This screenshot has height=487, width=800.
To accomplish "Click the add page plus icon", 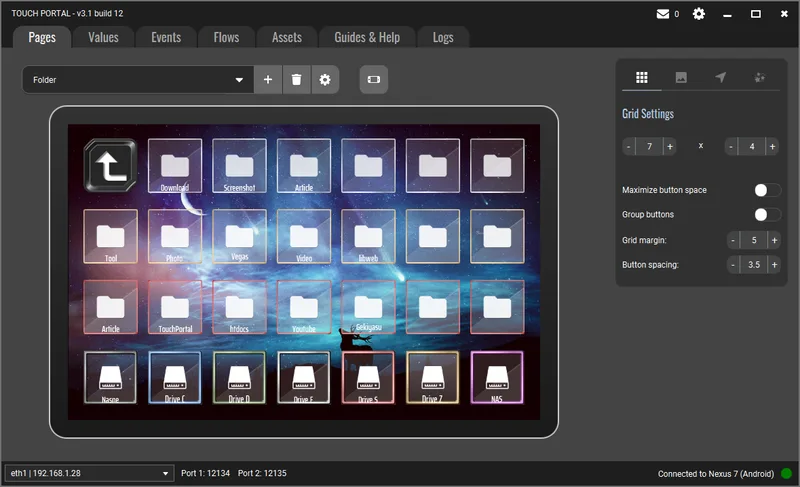I will (x=268, y=80).
